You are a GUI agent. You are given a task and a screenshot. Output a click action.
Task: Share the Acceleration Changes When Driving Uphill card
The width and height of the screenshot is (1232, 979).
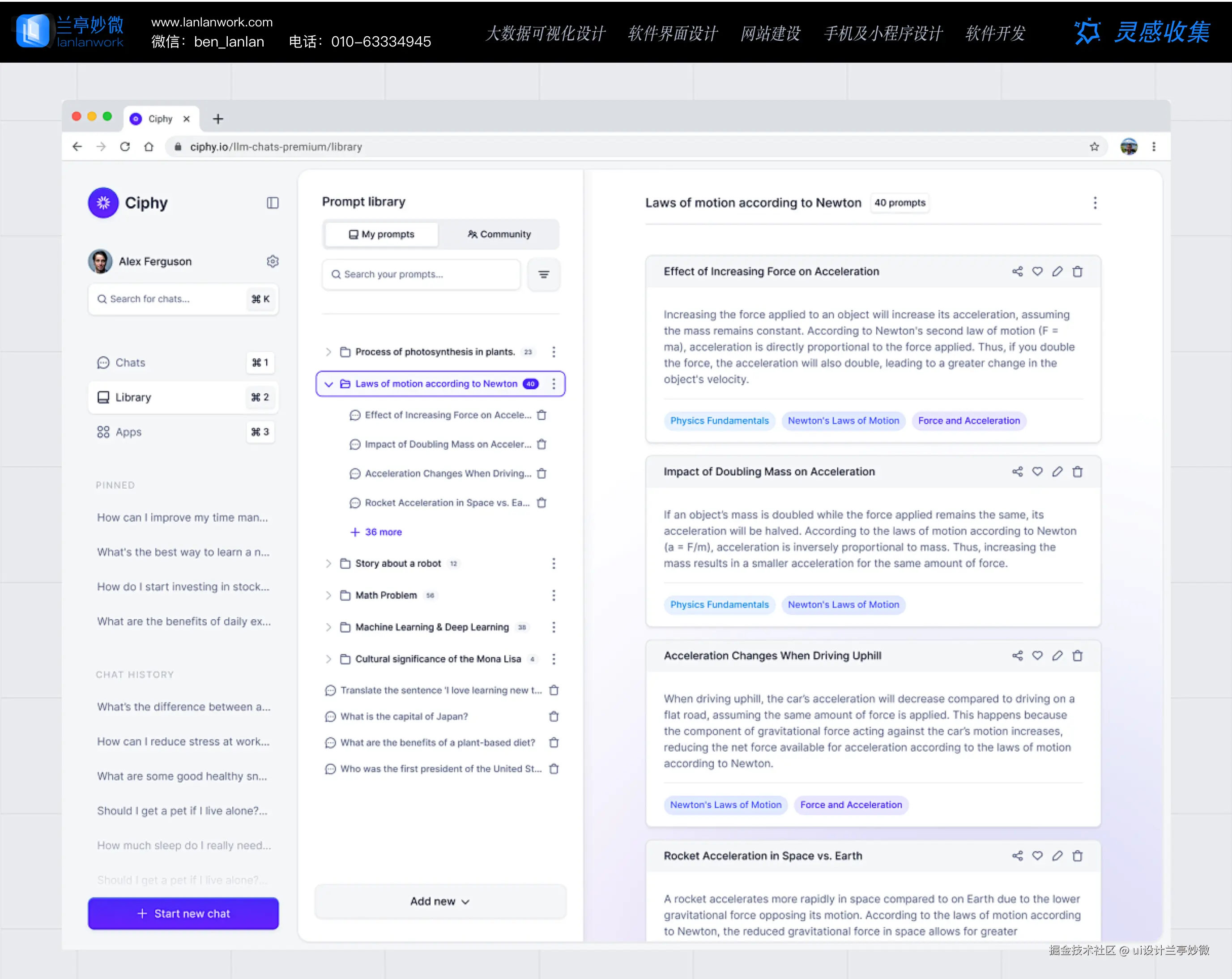[x=1017, y=655]
